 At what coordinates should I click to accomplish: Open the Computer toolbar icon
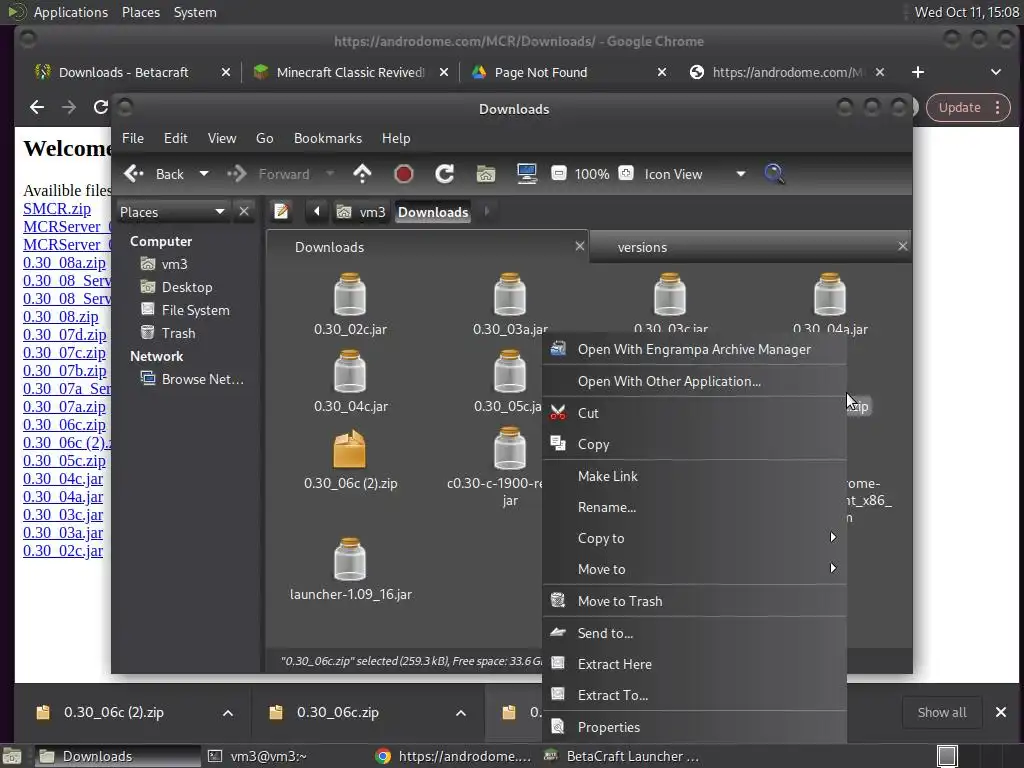(526, 174)
